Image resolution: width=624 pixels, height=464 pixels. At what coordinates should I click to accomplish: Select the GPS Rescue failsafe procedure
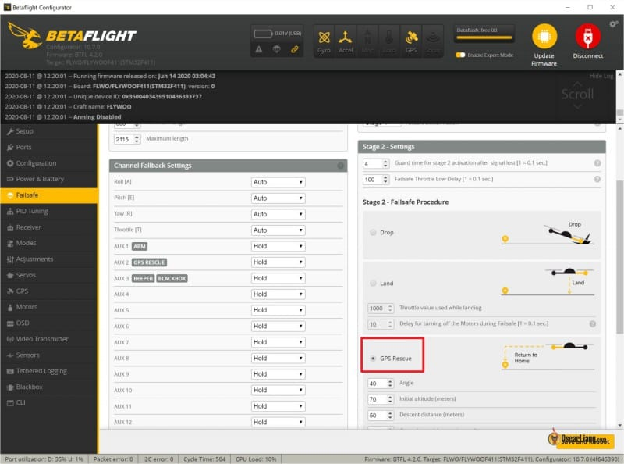(373, 358)
